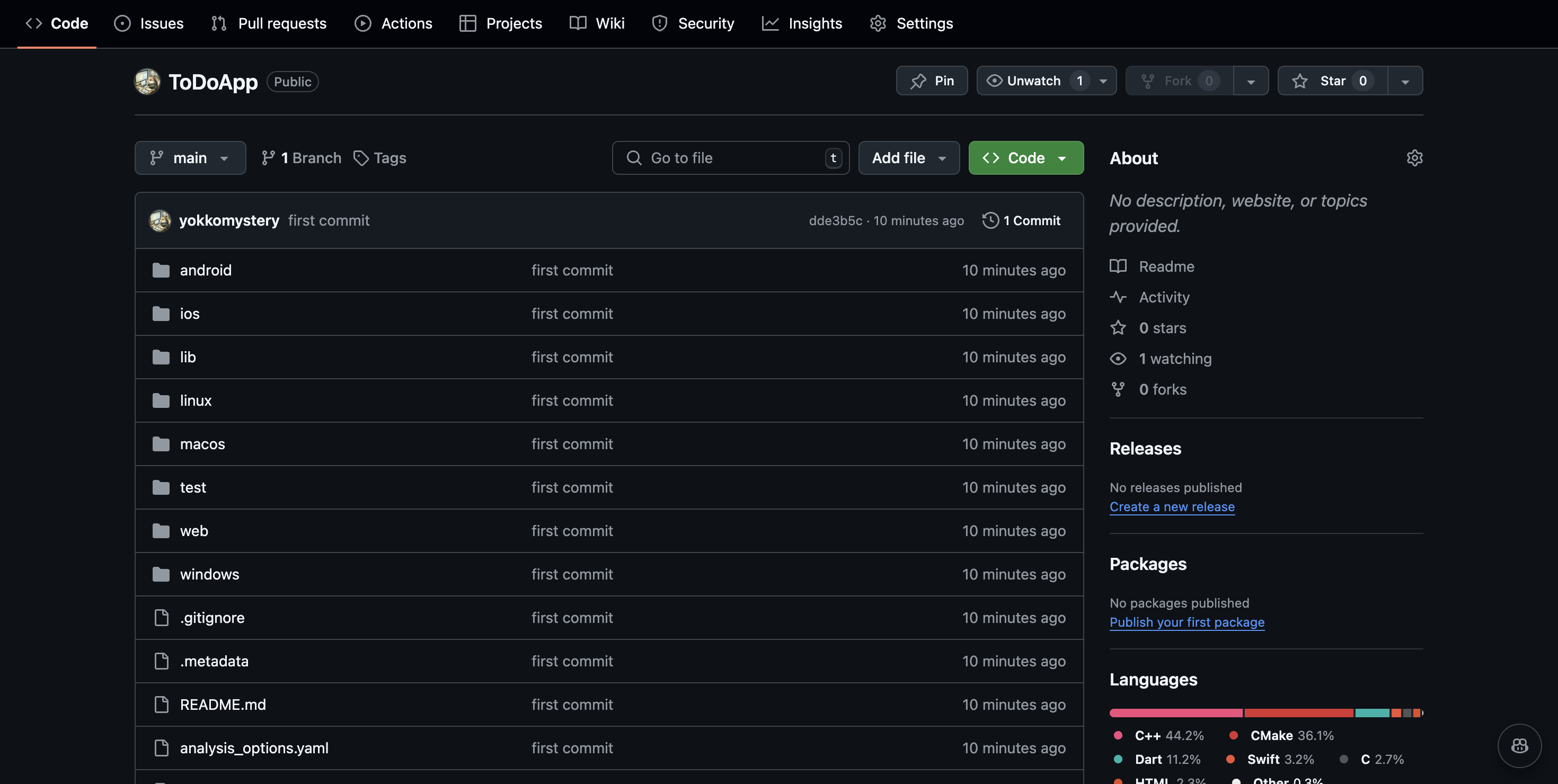Click the yokkomystery avatar in commit row
This screenshot has height=784, width=1558.
tap(160, 220)
